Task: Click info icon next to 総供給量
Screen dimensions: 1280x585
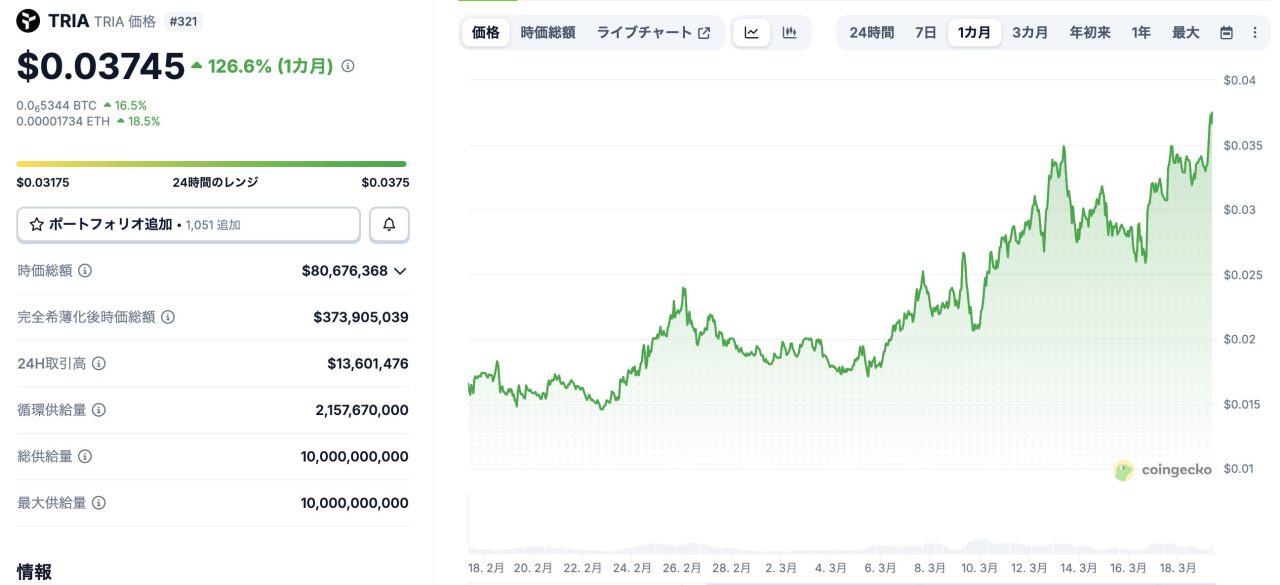Action: (x=85, y=457)
